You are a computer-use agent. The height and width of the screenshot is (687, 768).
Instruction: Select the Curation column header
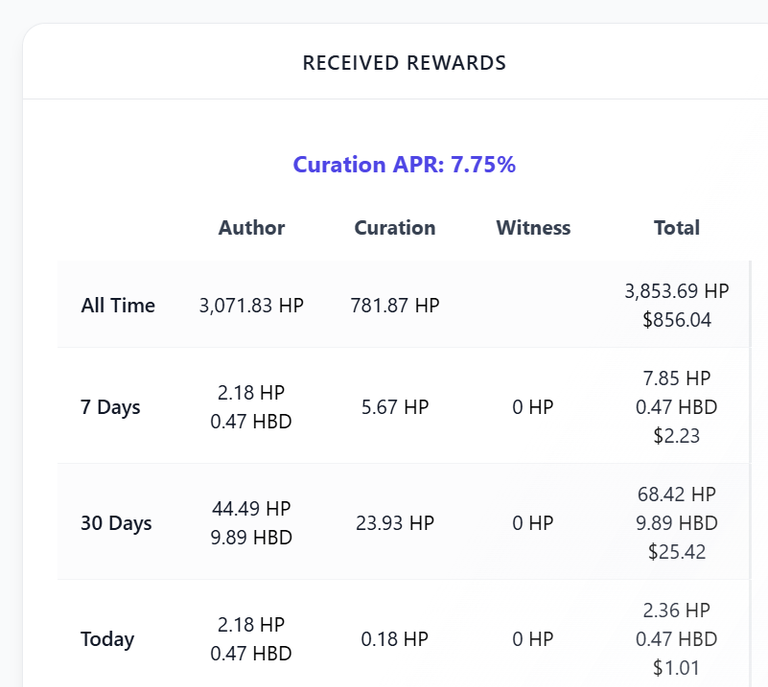(395, 228)
